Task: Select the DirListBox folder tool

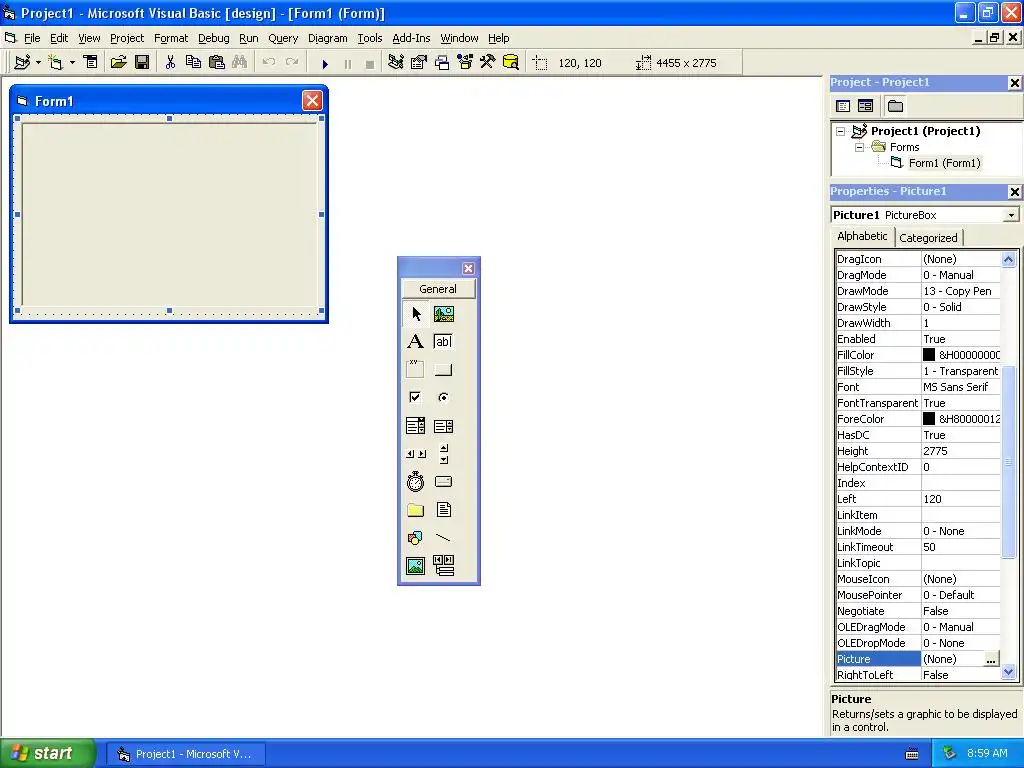Action: click(415, 509)
